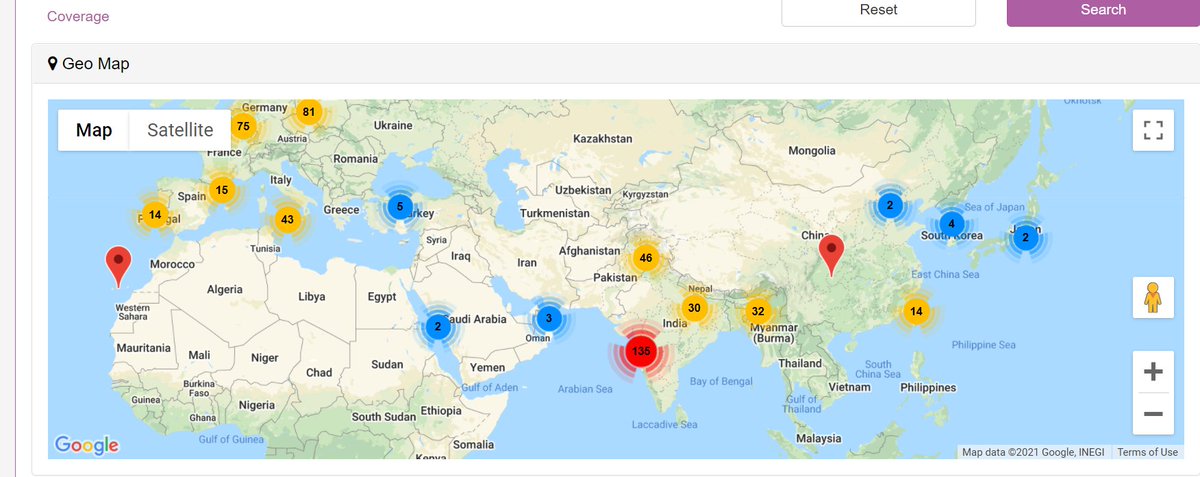Click the Nigeria country label
This screenshot has width=1200, height=477.
(x=257, y=405)
